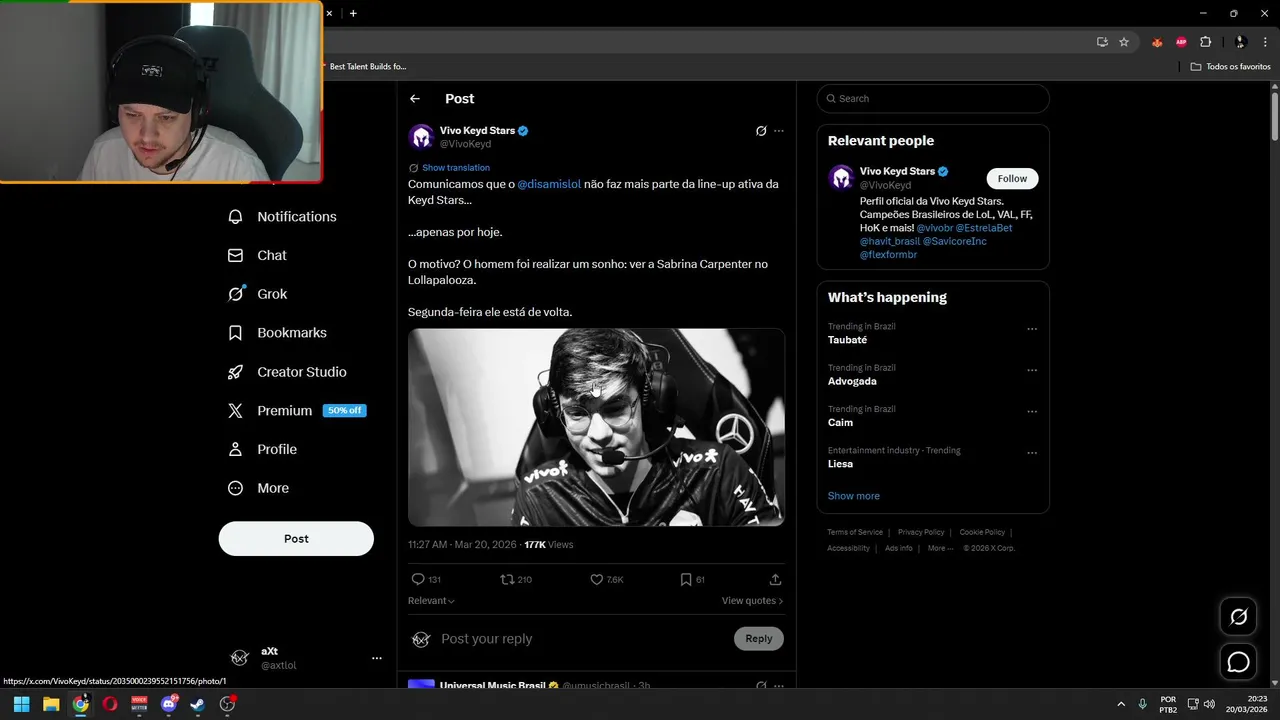Open options for the Taubaté trend
1280x720 pixels.
[x=1032, y=329]
